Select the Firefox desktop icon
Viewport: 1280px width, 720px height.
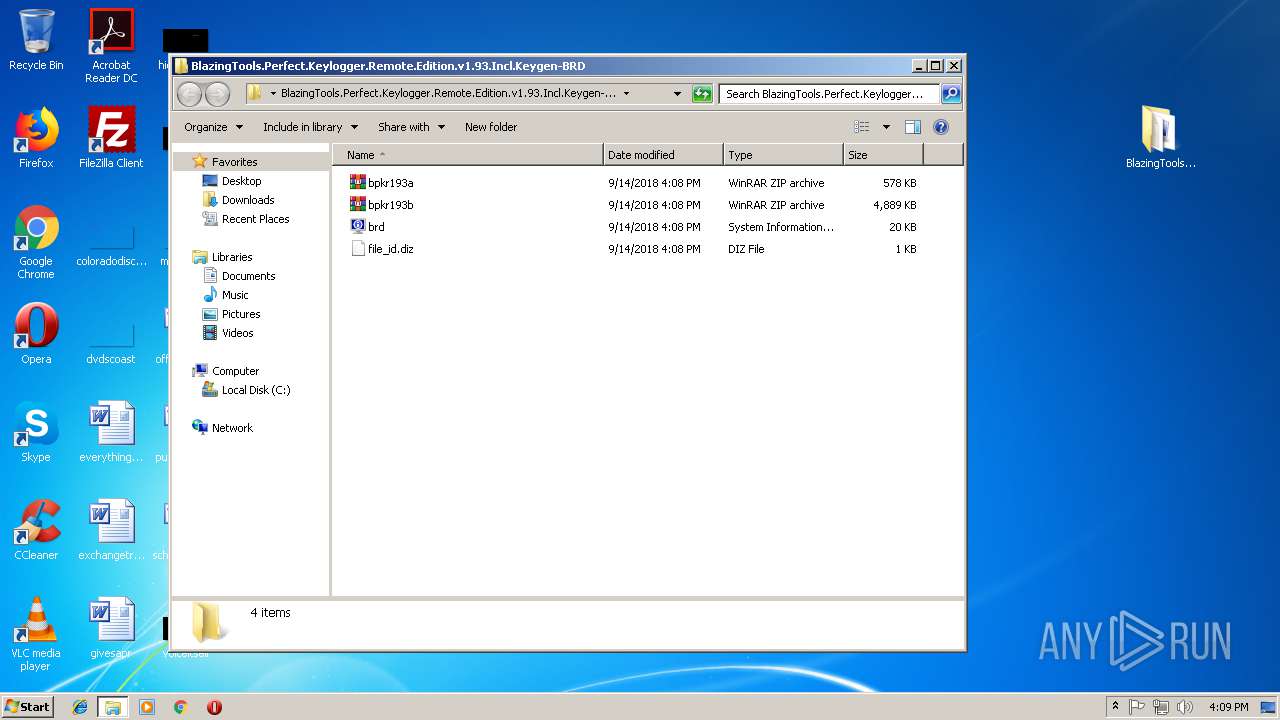coord(36,138)
